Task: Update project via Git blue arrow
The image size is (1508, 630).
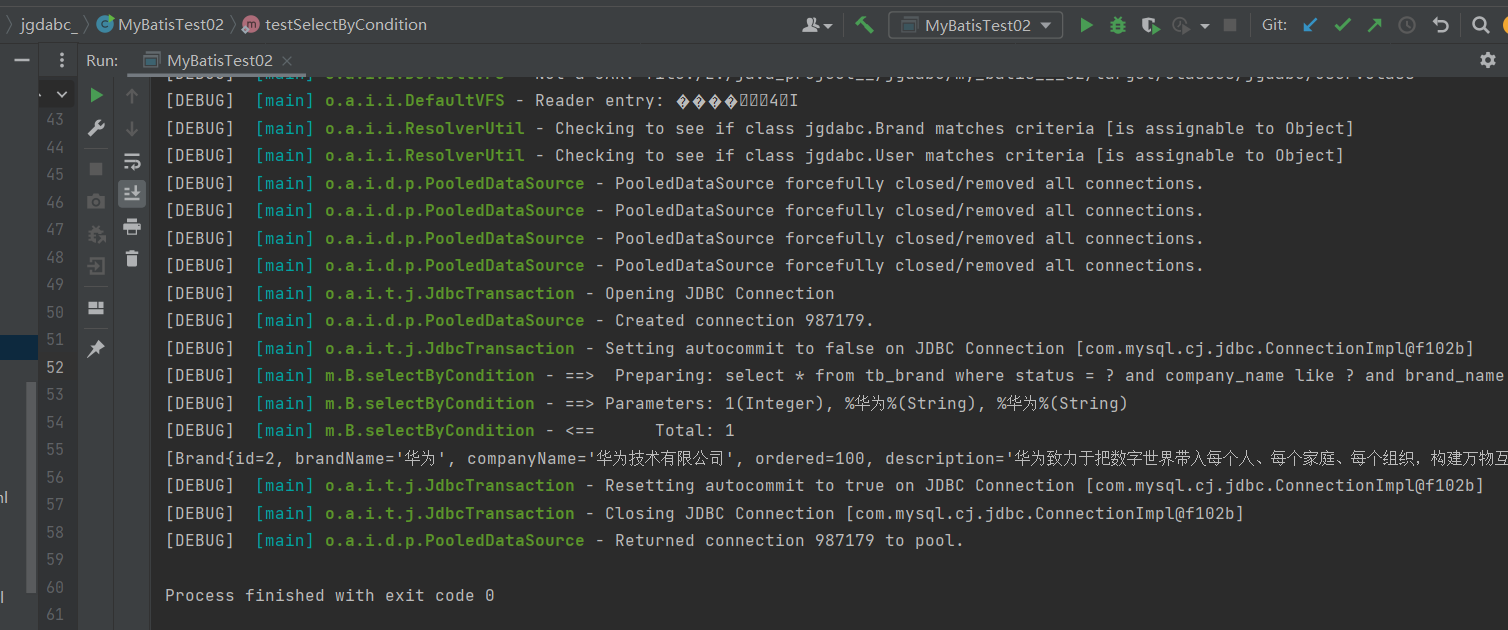Action: pos(1310,25)
